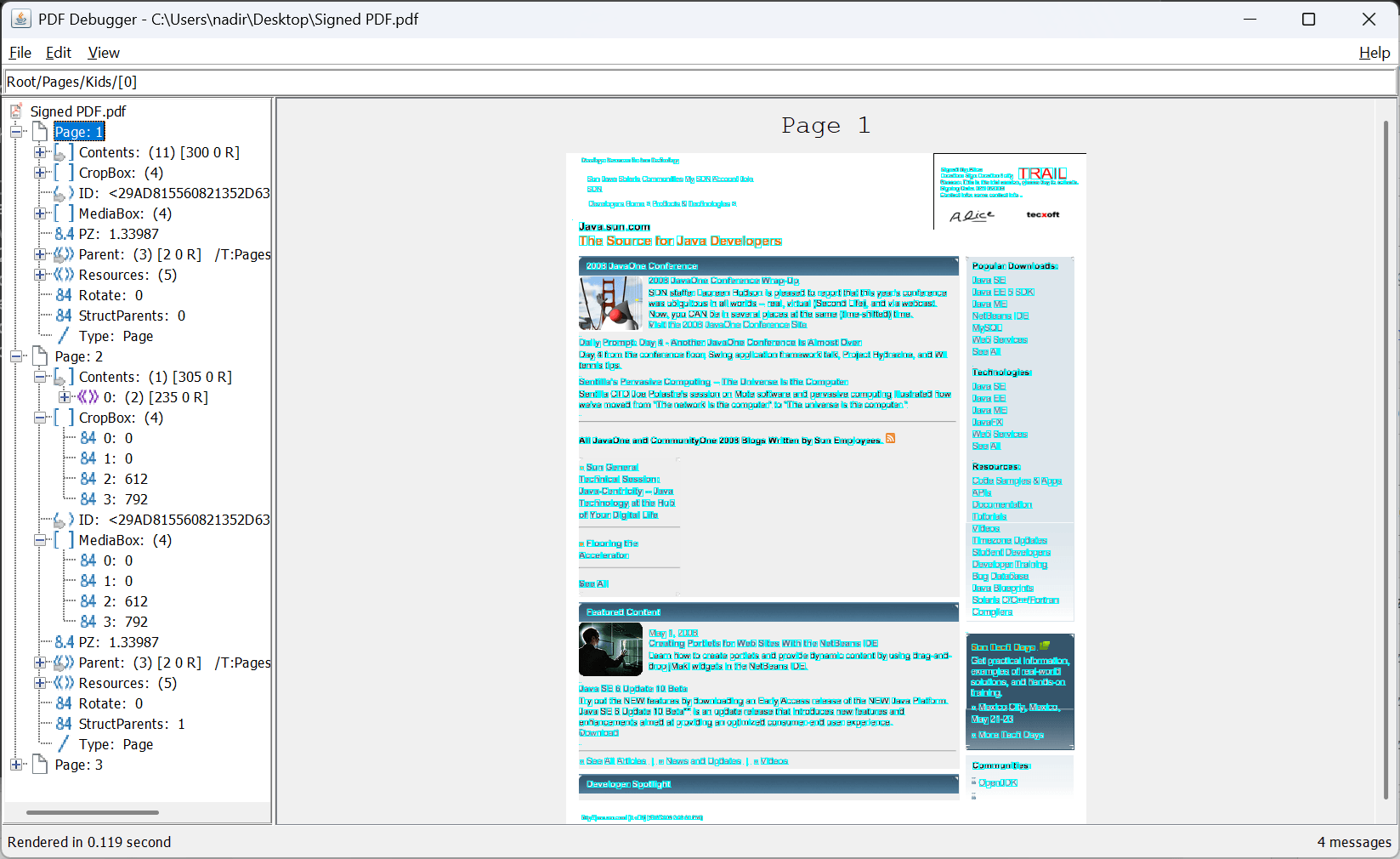Click the page icon next to Page: 1
This screenshot has width=1400, height=859.
point(39,132)
